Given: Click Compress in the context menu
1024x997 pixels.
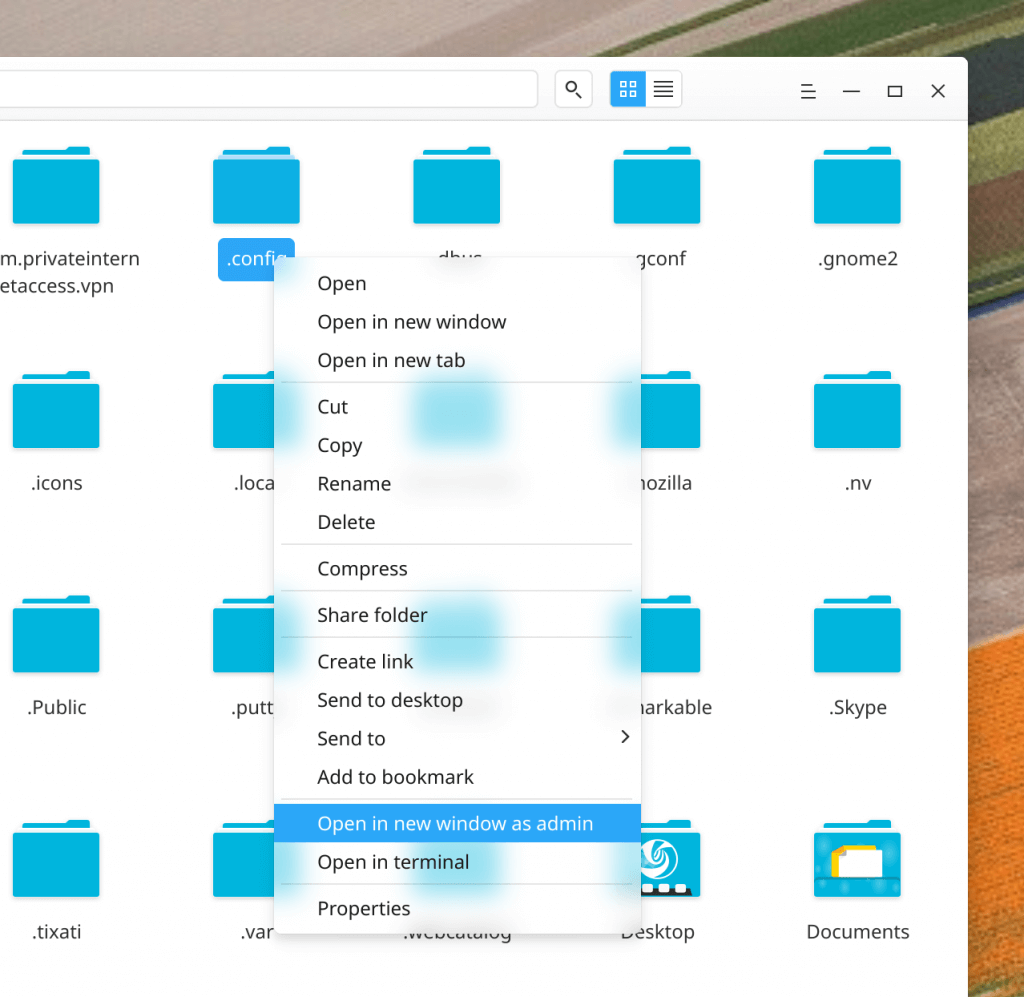Looking at the screenshot, I should click(362, 569).
